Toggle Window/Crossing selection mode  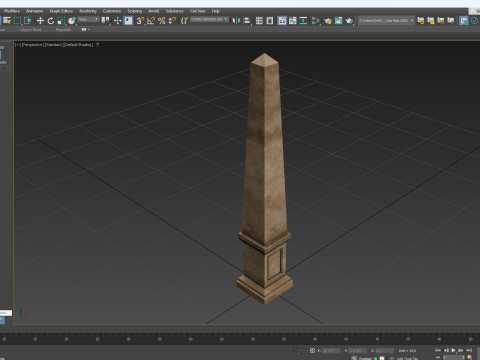pos(27,21)
